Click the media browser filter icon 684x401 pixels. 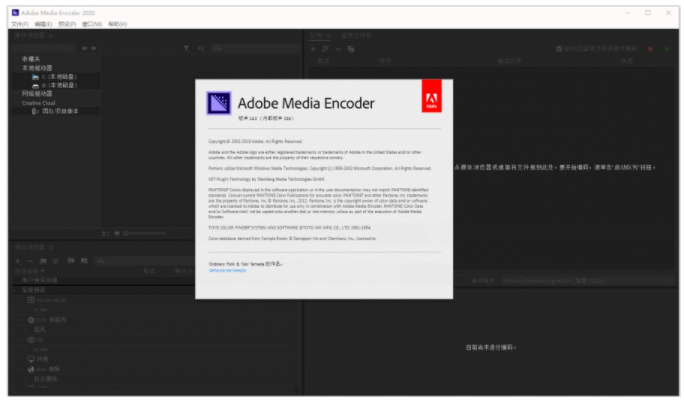pos(187,48)
